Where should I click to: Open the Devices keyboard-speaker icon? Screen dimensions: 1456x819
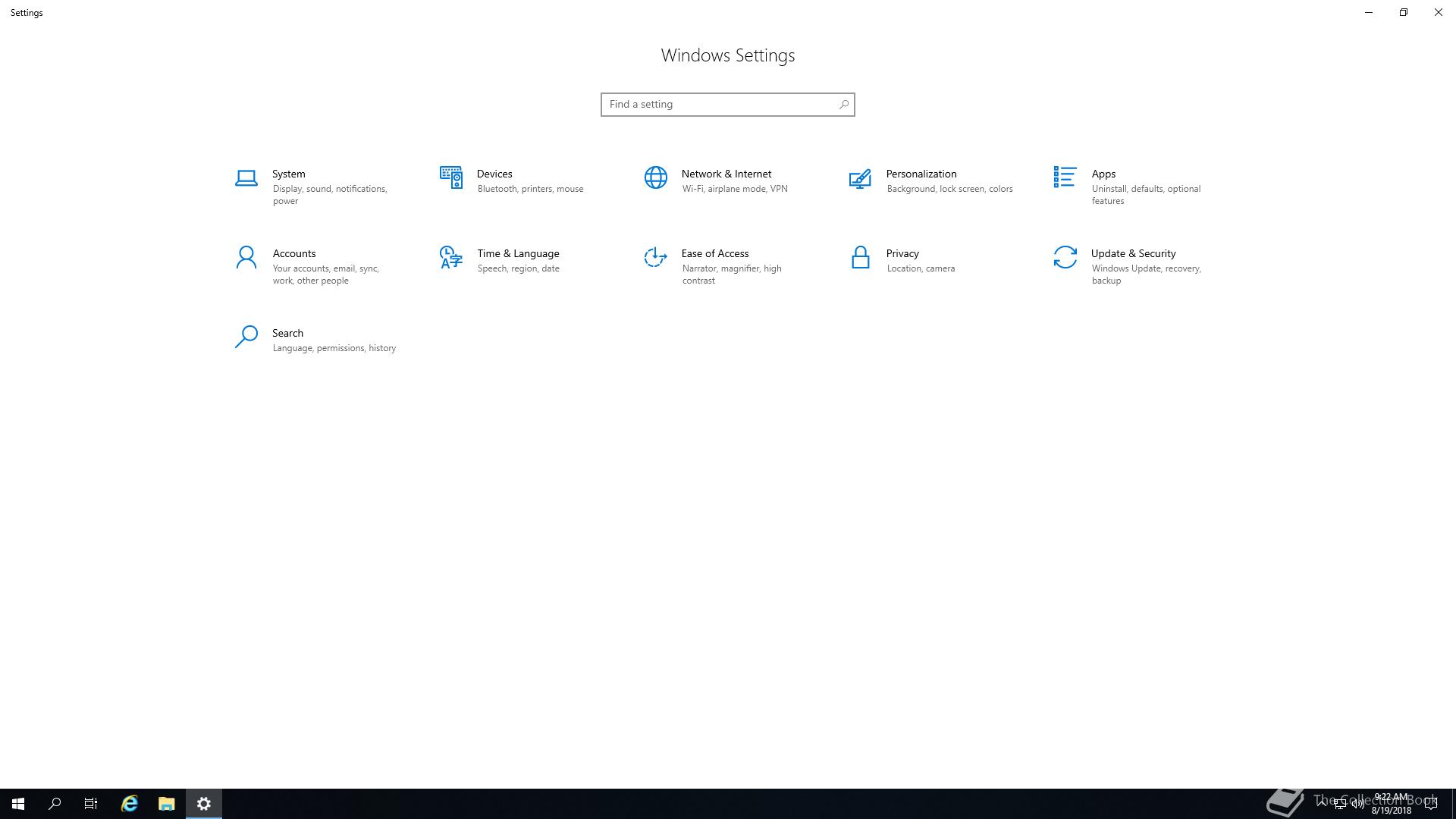(x=451, y=177)
